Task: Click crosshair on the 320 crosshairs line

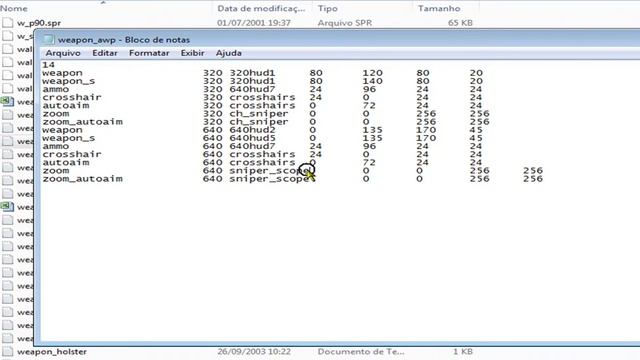Action: (72, 98)
